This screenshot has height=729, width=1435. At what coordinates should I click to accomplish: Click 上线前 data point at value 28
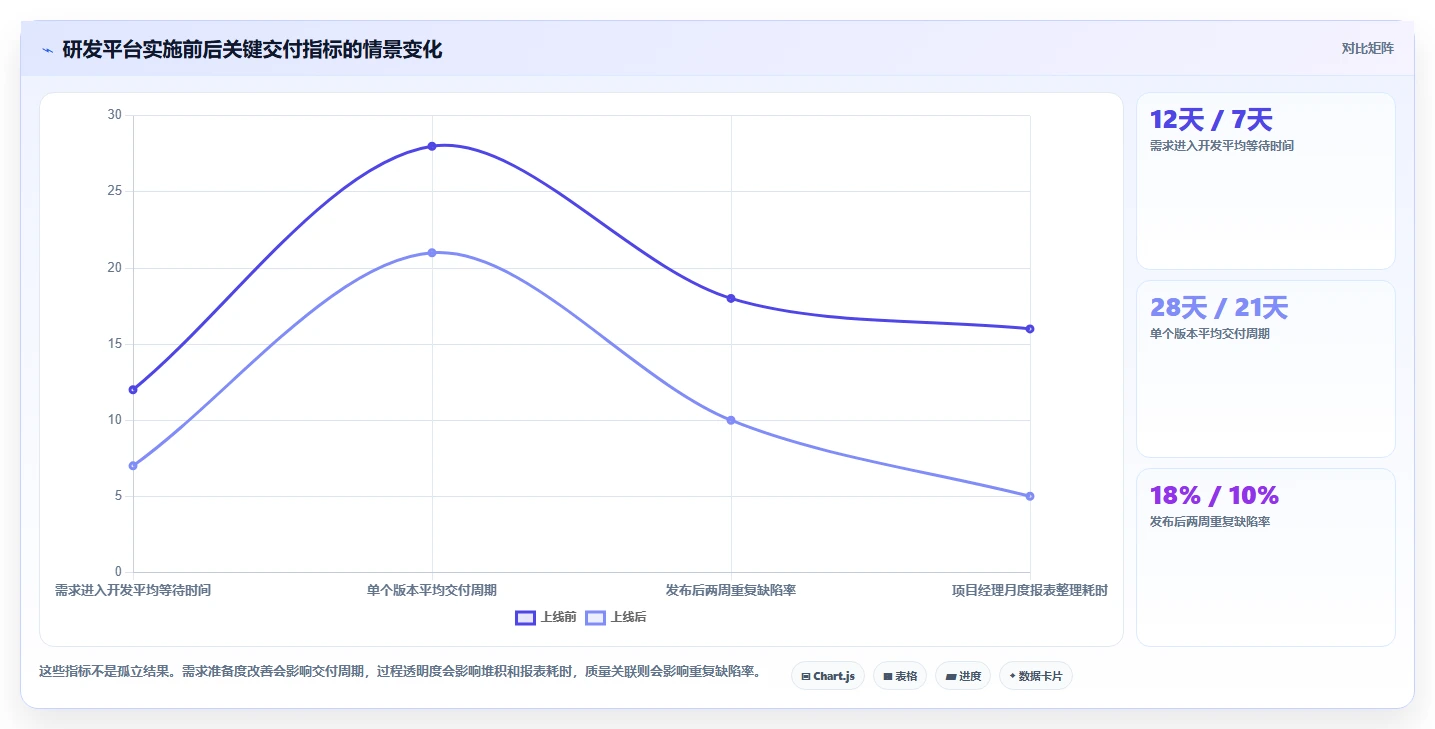432,146
